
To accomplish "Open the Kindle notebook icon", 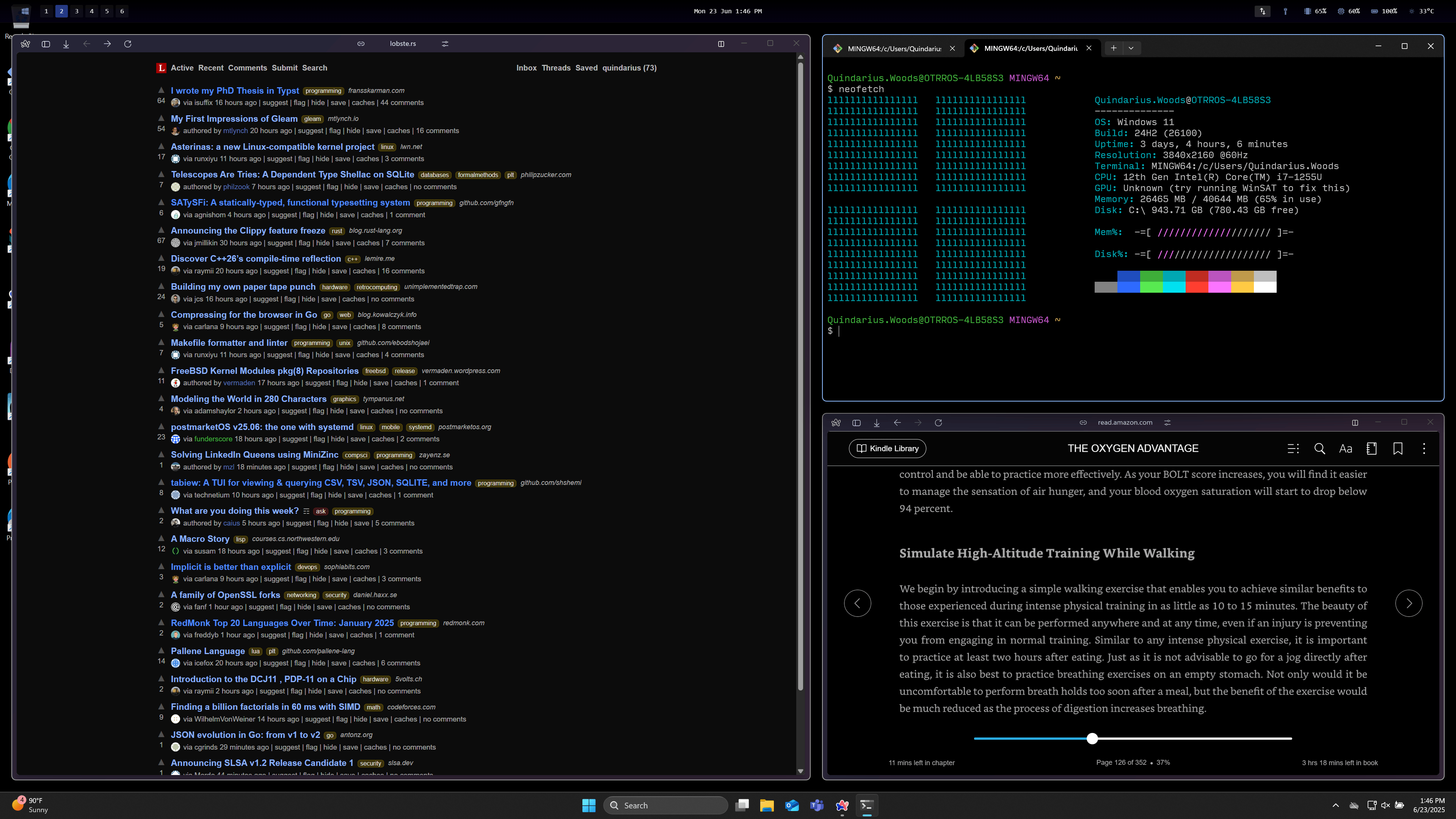I will point(1371,448).
